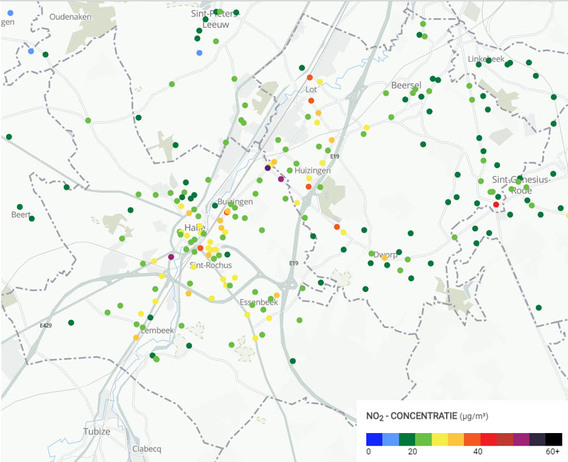
Task: Select the blue marker in top-left corner
Action: pyautogui.click(x=10, y=13)
